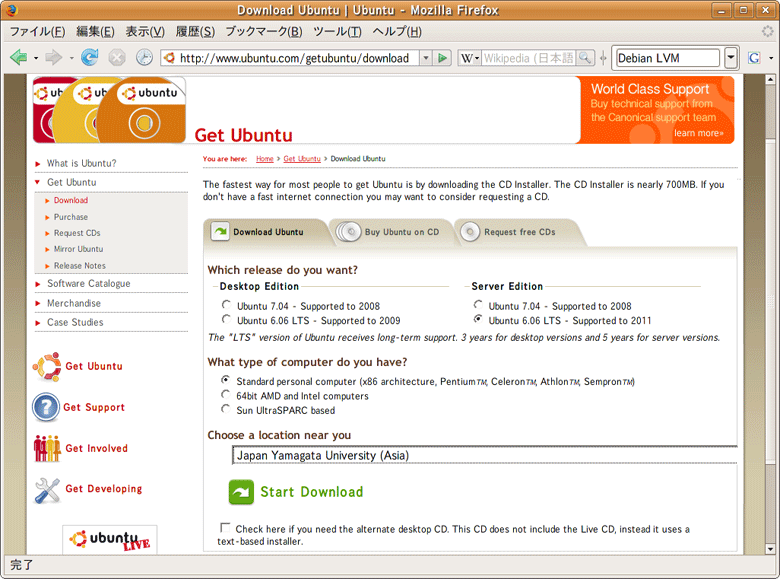Select Server Ubuntu 7.04 radio button
This screenshot has height=579, width=780.
(478, 304)
